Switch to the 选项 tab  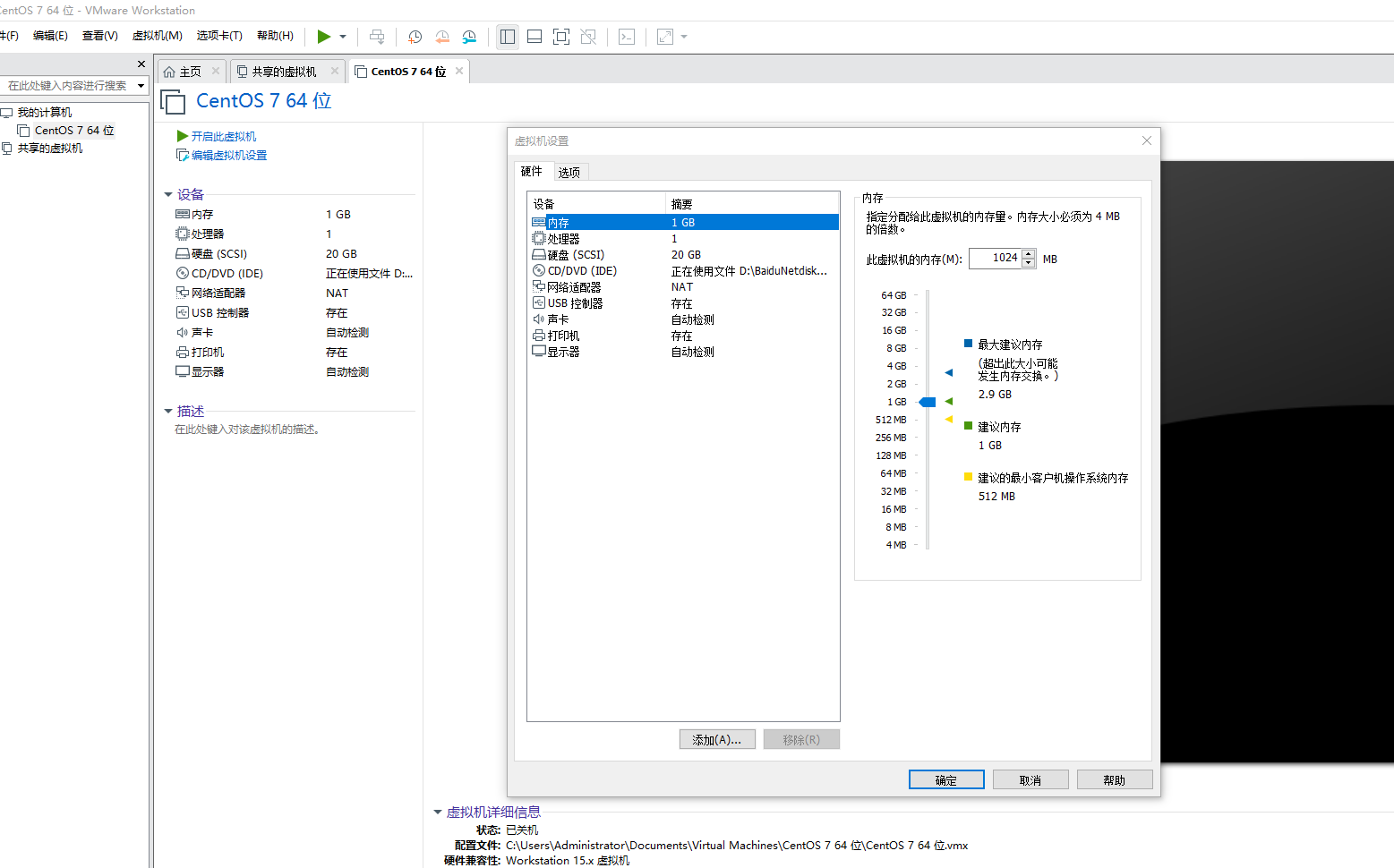tap(569, 171)
